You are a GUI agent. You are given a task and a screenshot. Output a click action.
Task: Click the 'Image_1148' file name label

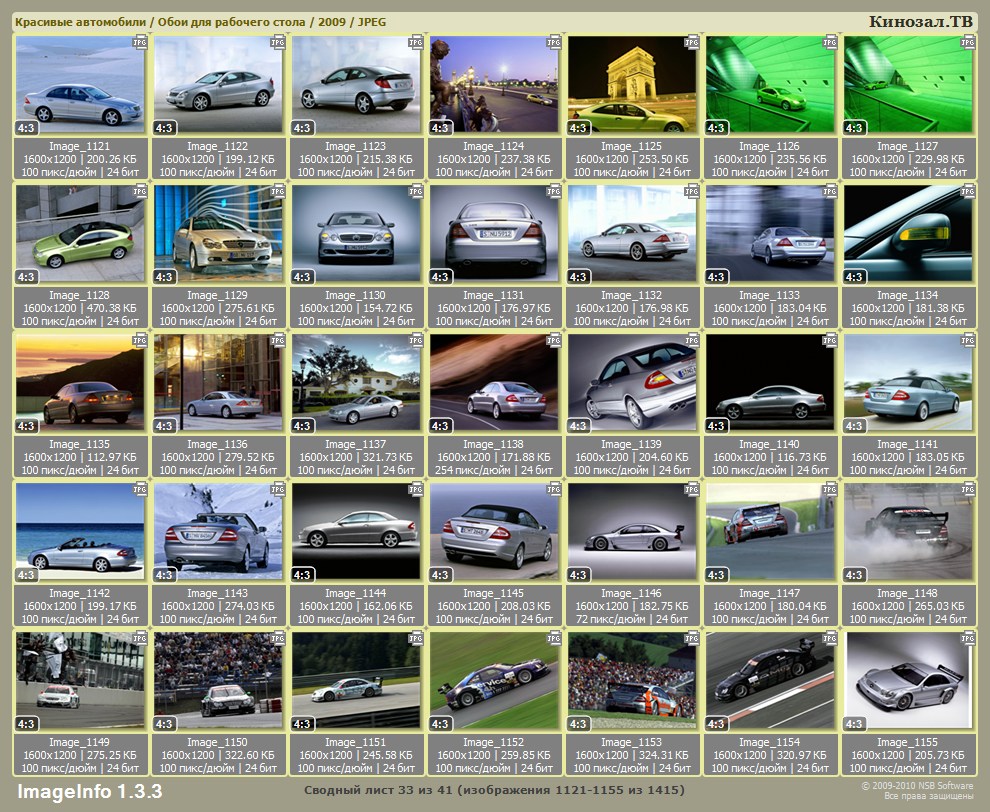point(907,593)
